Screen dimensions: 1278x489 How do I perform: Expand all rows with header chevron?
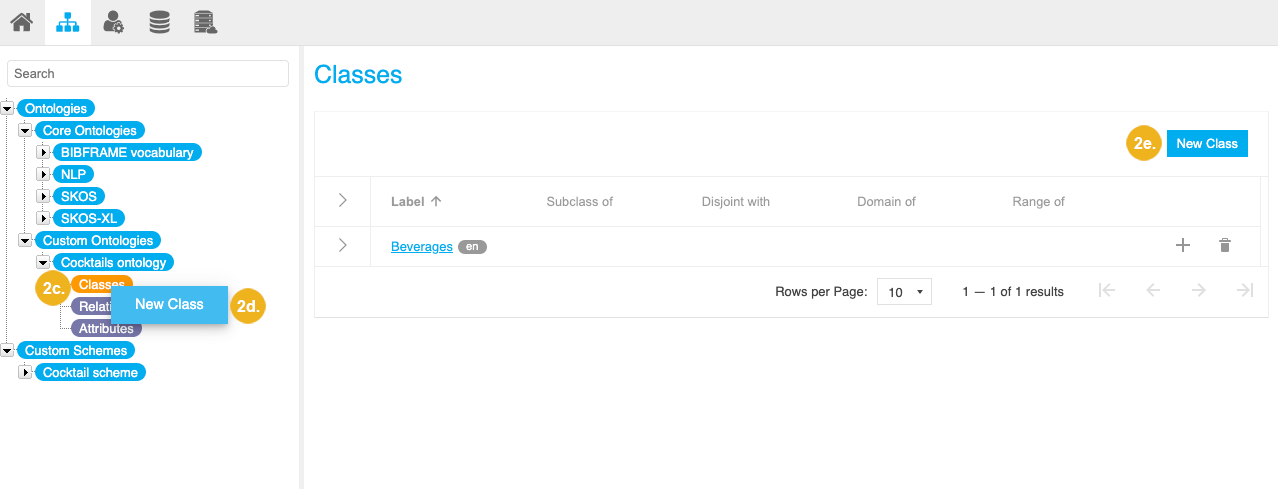[x=342, y=201]
